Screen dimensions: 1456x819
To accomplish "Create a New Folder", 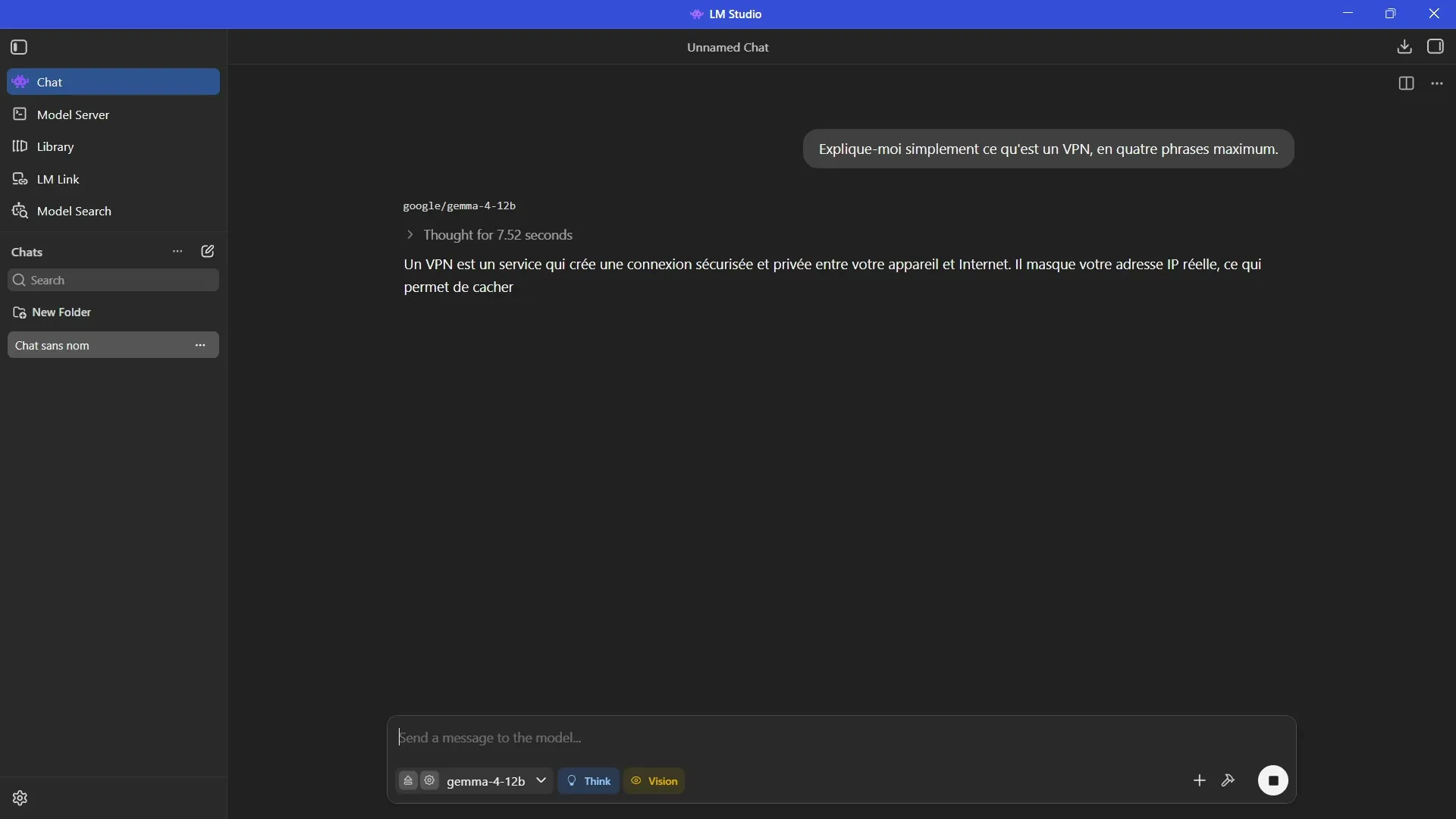I will (x=52, y=312).
